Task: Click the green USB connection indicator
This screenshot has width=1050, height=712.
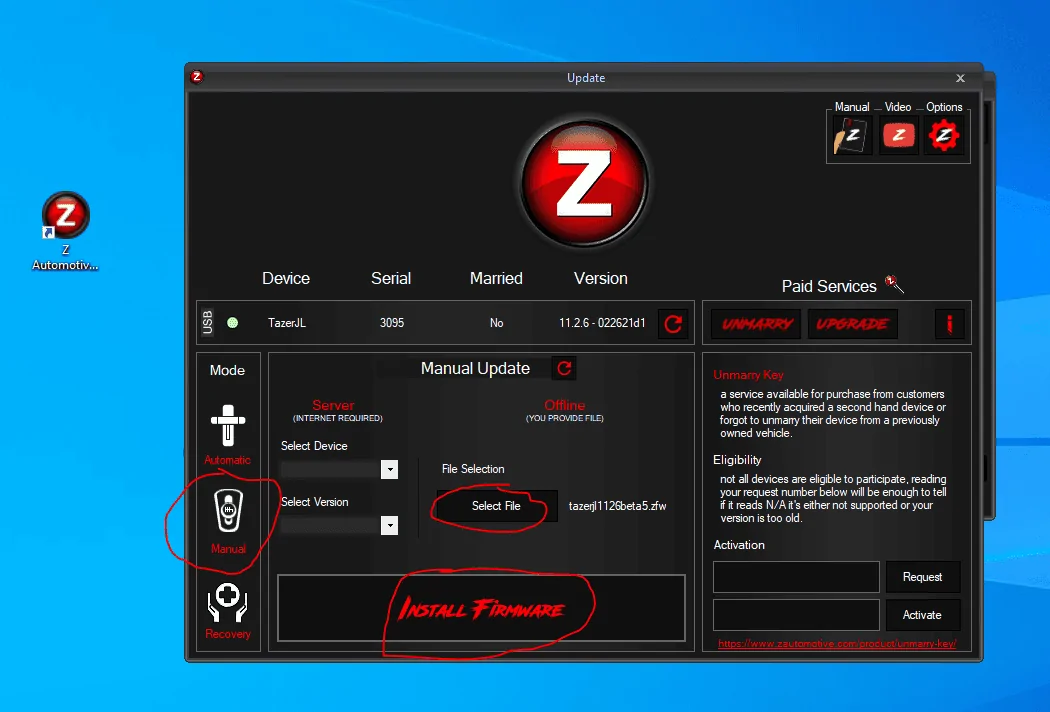Action: coord(232,323)
